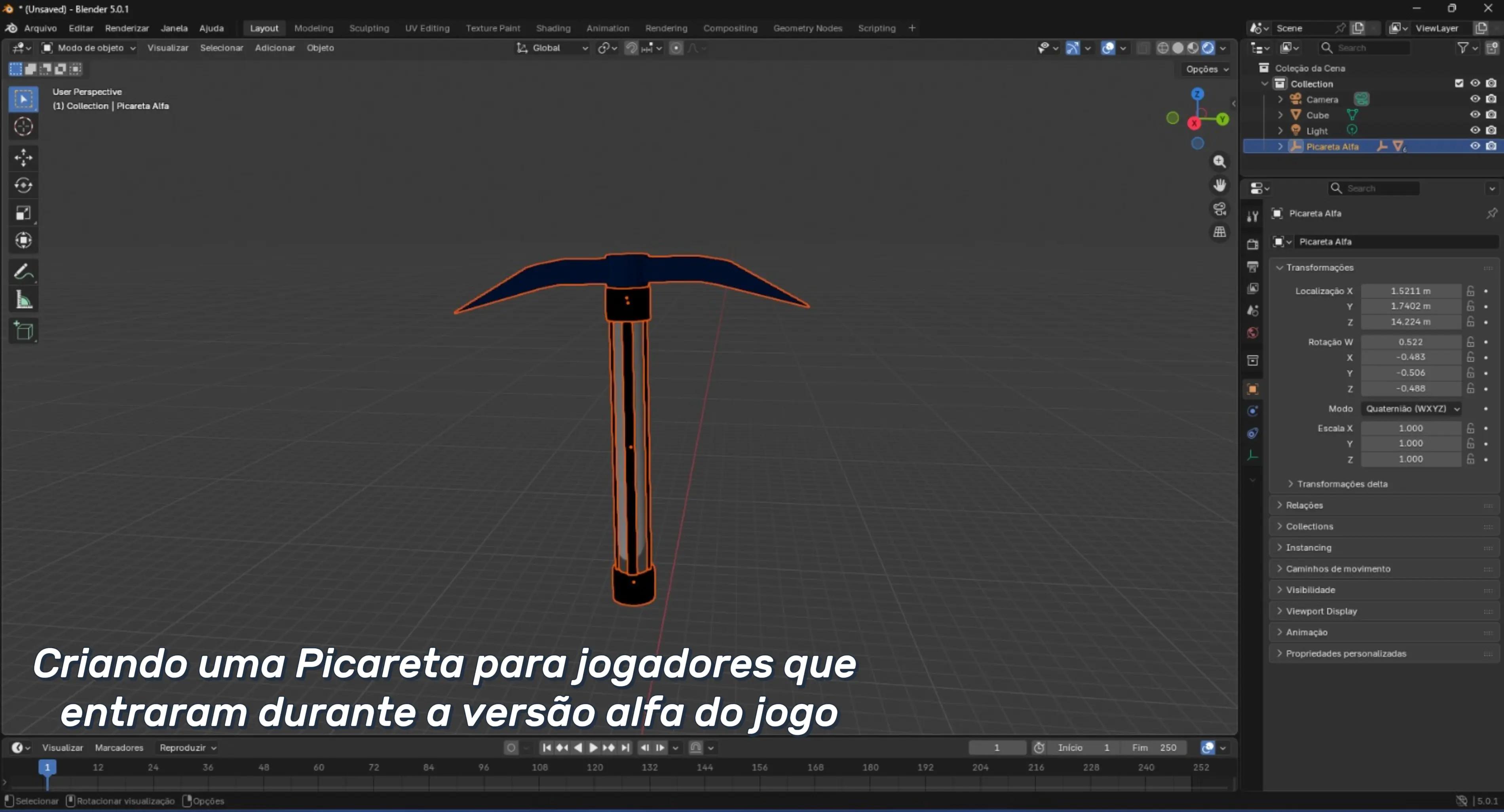Pick the Measure ruler tool
Image resolution: width=1504 pixels, height=812 pixels.
[23, 300]
